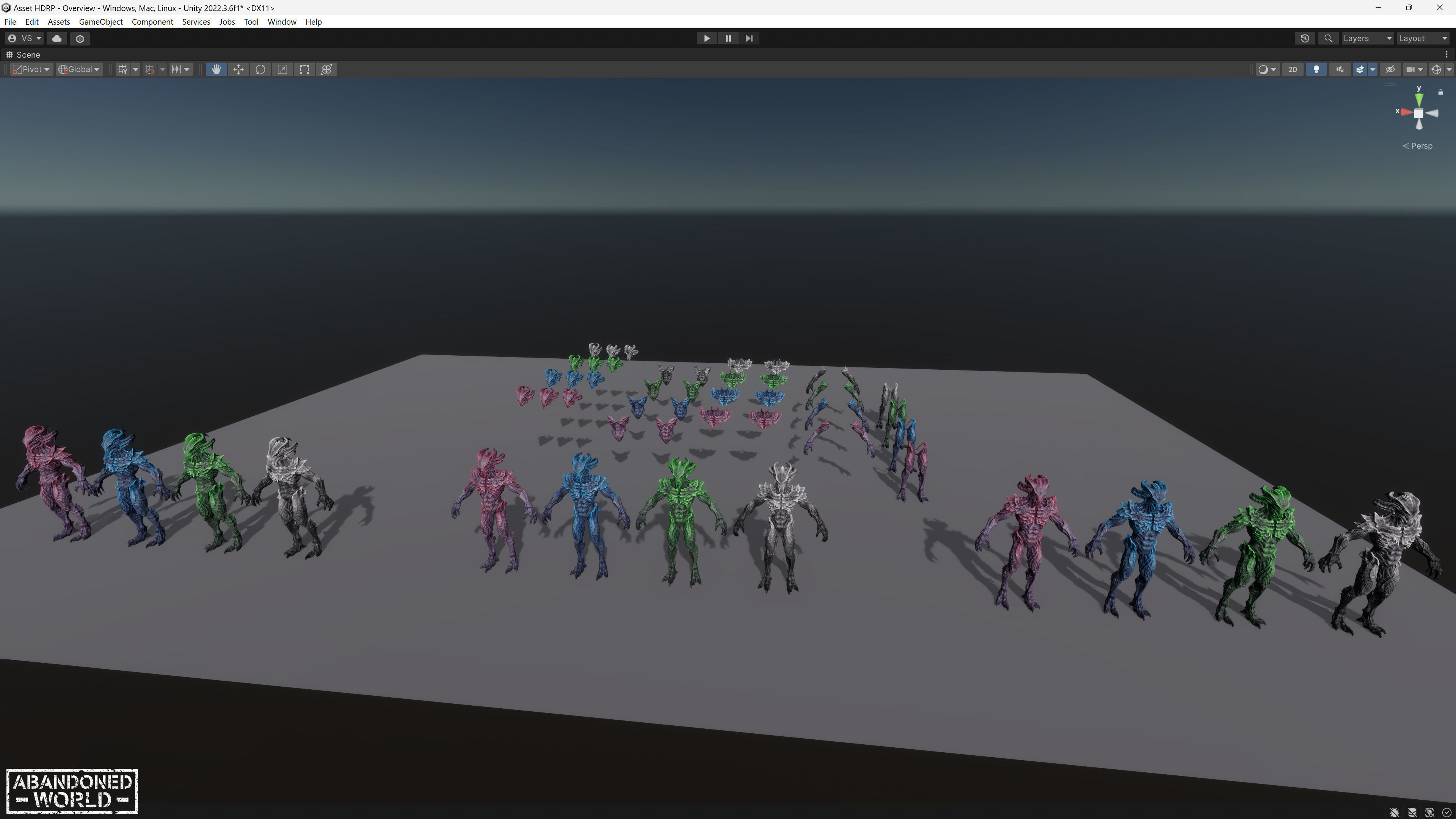Activate the combined Transform tool
This screenshot has width=1456, height=819.
coord(326,69)
